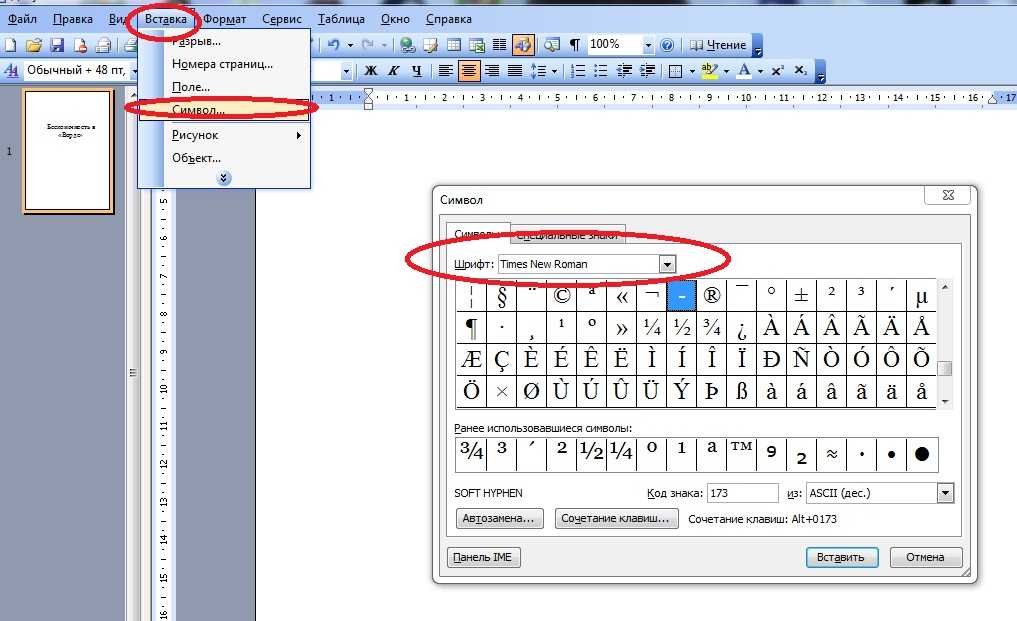Click the blue Help question mark icon
The image size is (1017, 621).
click(x=667, y=45)
